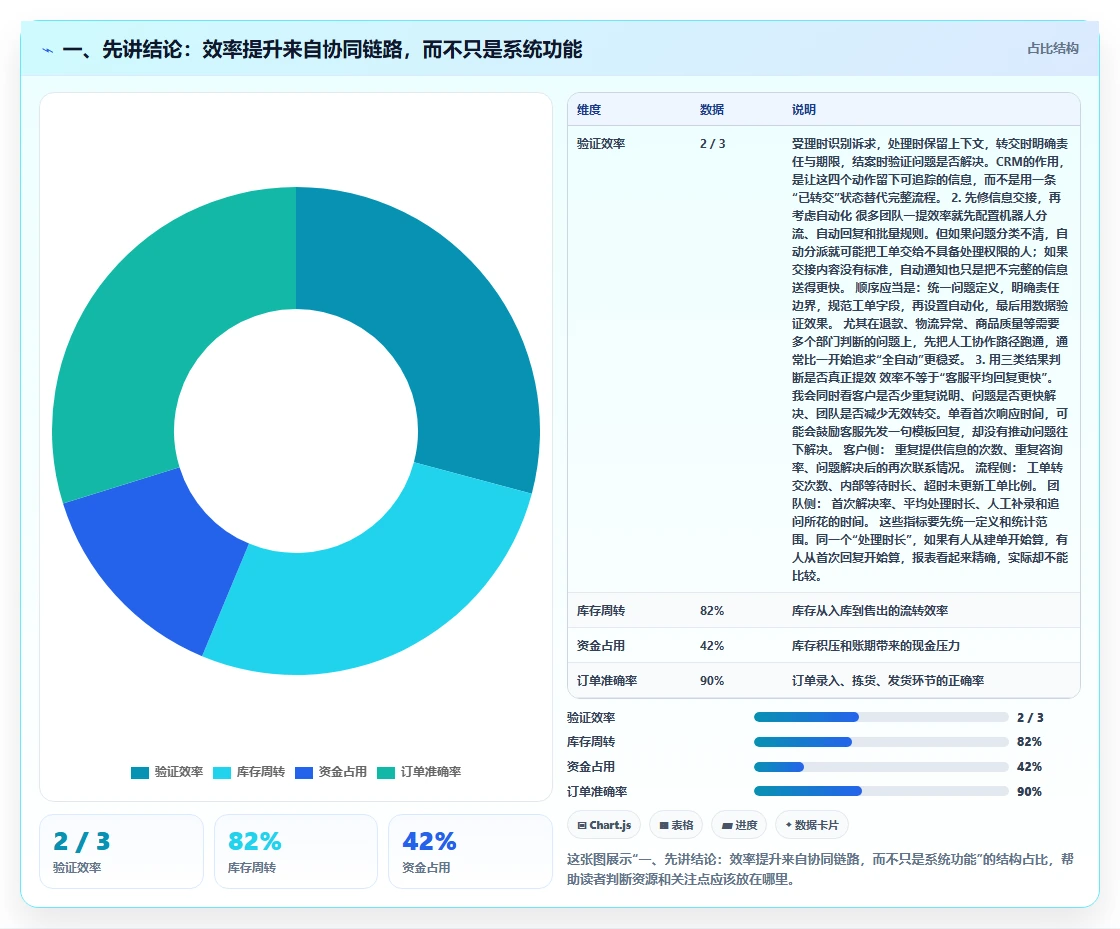This screenshot has width=1120, height=929.
Task: Toggle 订单准确率 legend color swatch
Action: 386,773
